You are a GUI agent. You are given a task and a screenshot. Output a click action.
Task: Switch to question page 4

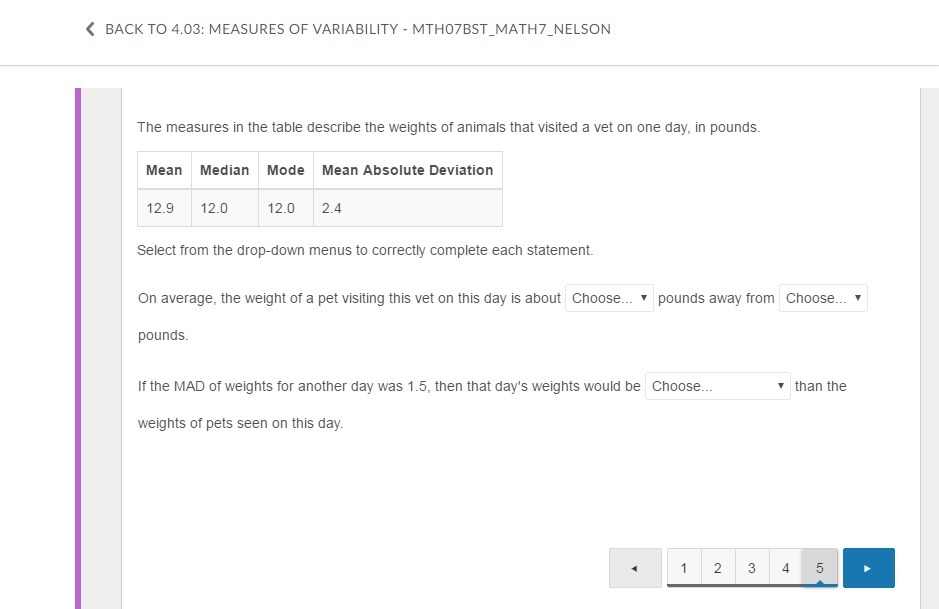(786, 568)
